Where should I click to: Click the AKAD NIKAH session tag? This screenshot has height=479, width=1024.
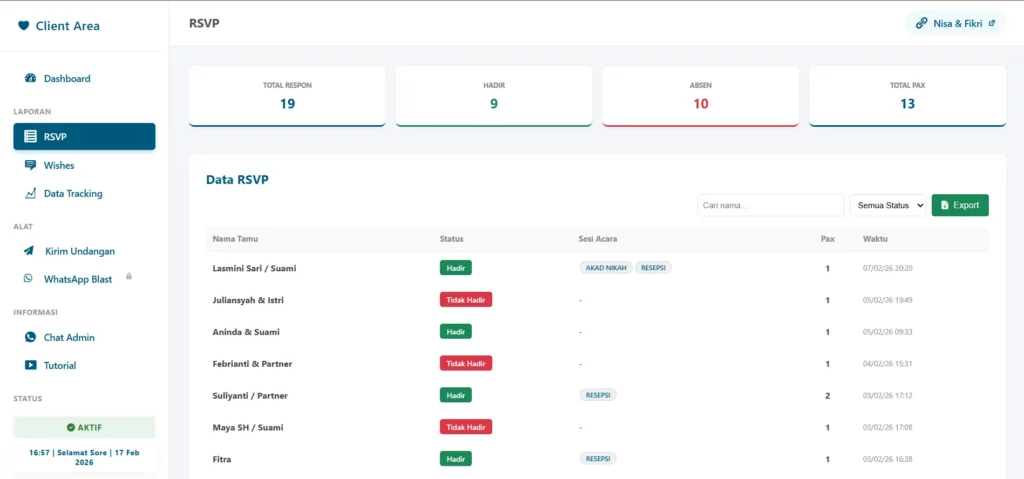[x=605, y=267]
